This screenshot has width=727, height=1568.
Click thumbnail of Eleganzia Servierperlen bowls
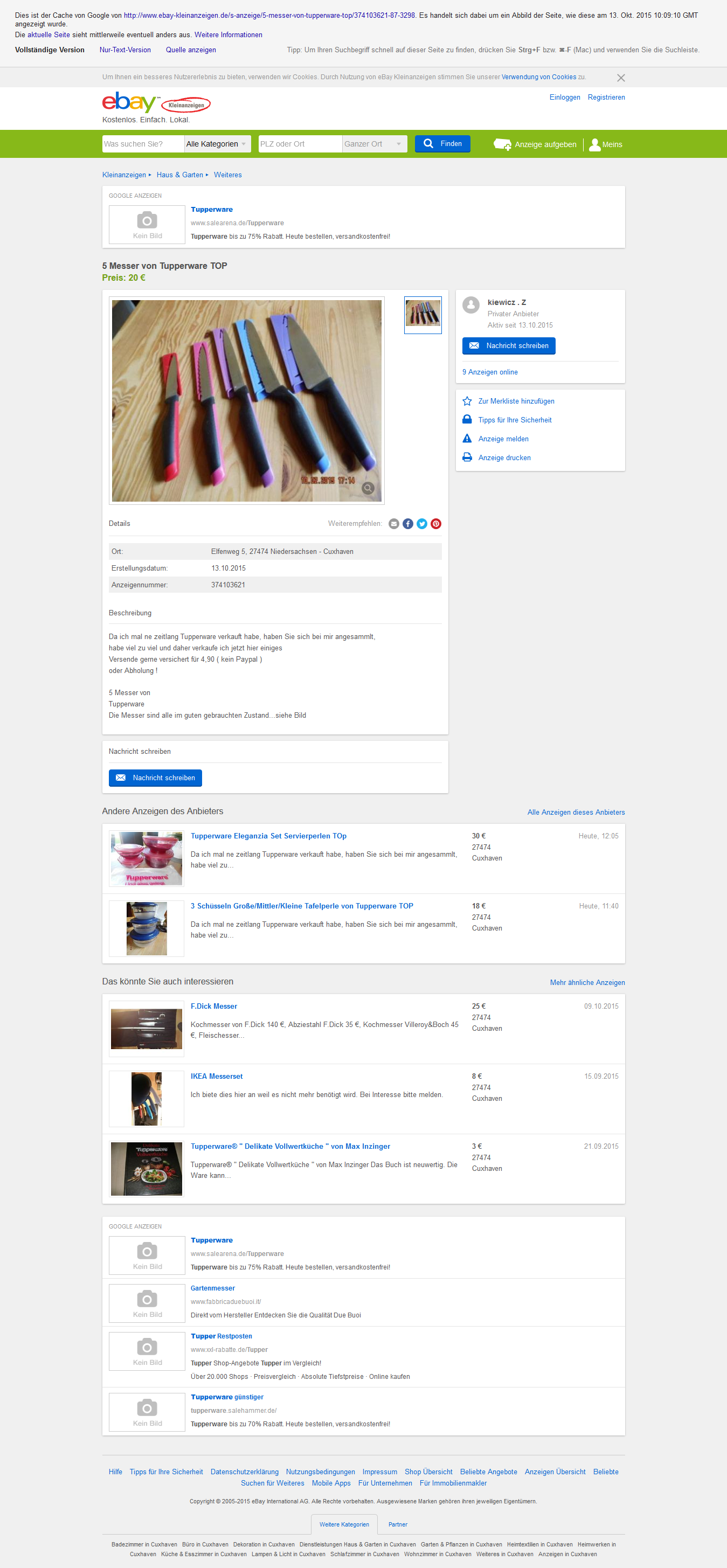tap(146, 858)
